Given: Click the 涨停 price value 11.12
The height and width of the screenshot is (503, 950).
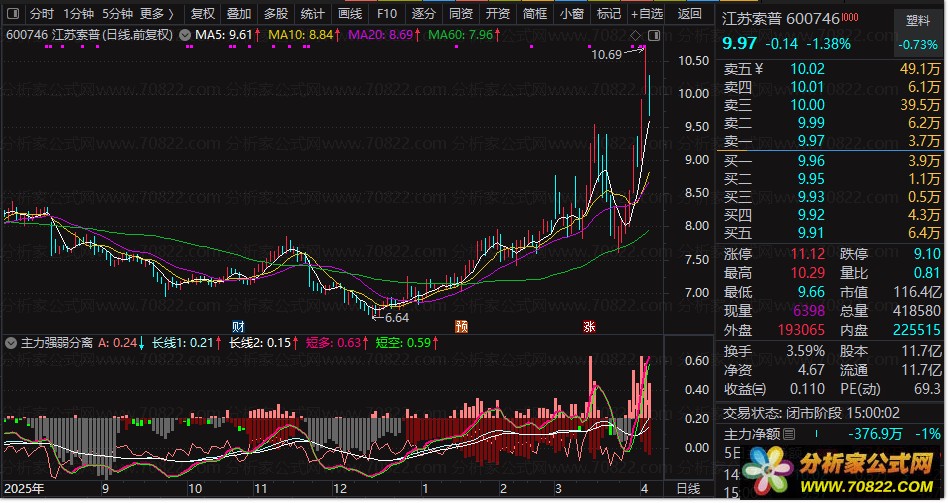Looking at the screenshot, I should (808, 254).
